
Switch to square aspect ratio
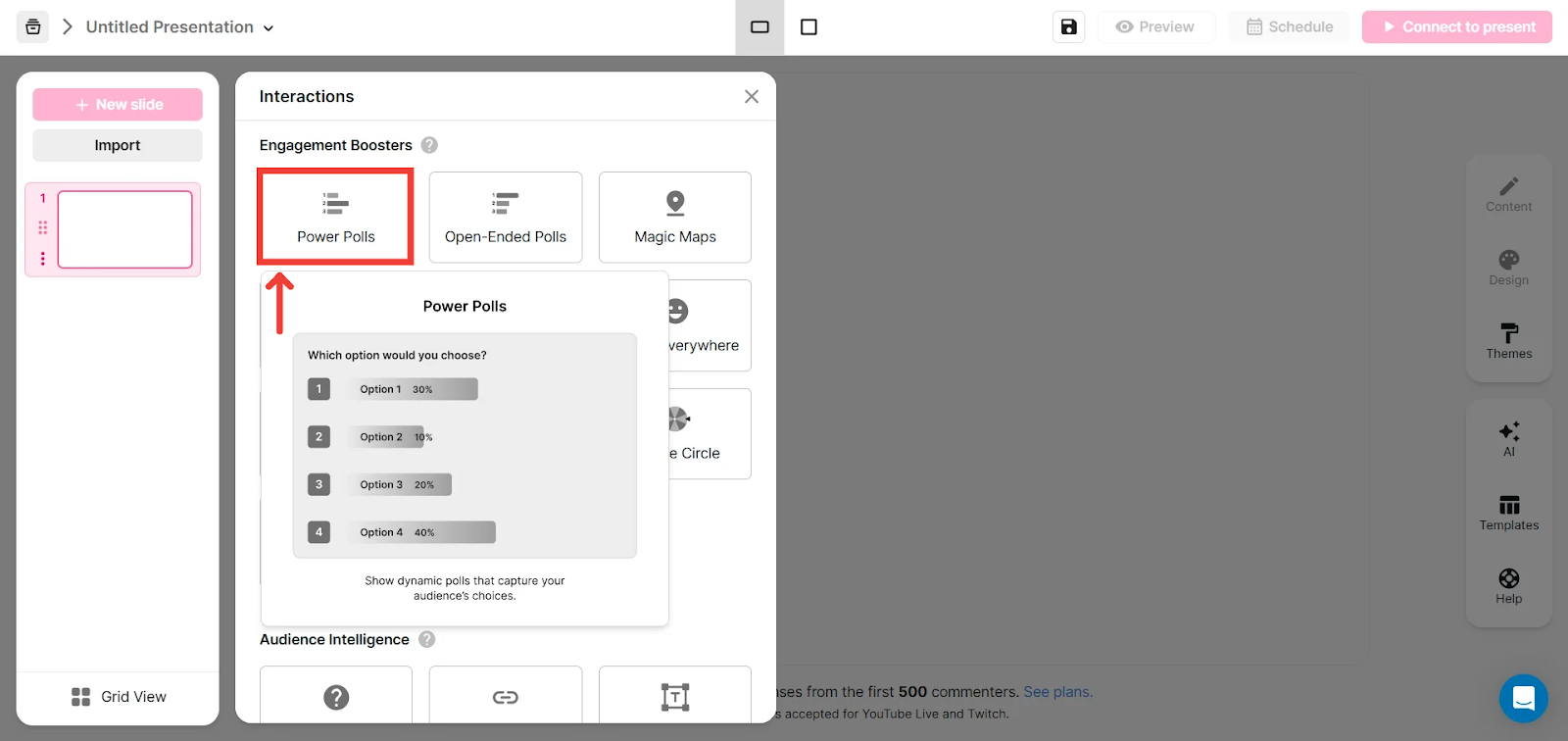point(808,27)
